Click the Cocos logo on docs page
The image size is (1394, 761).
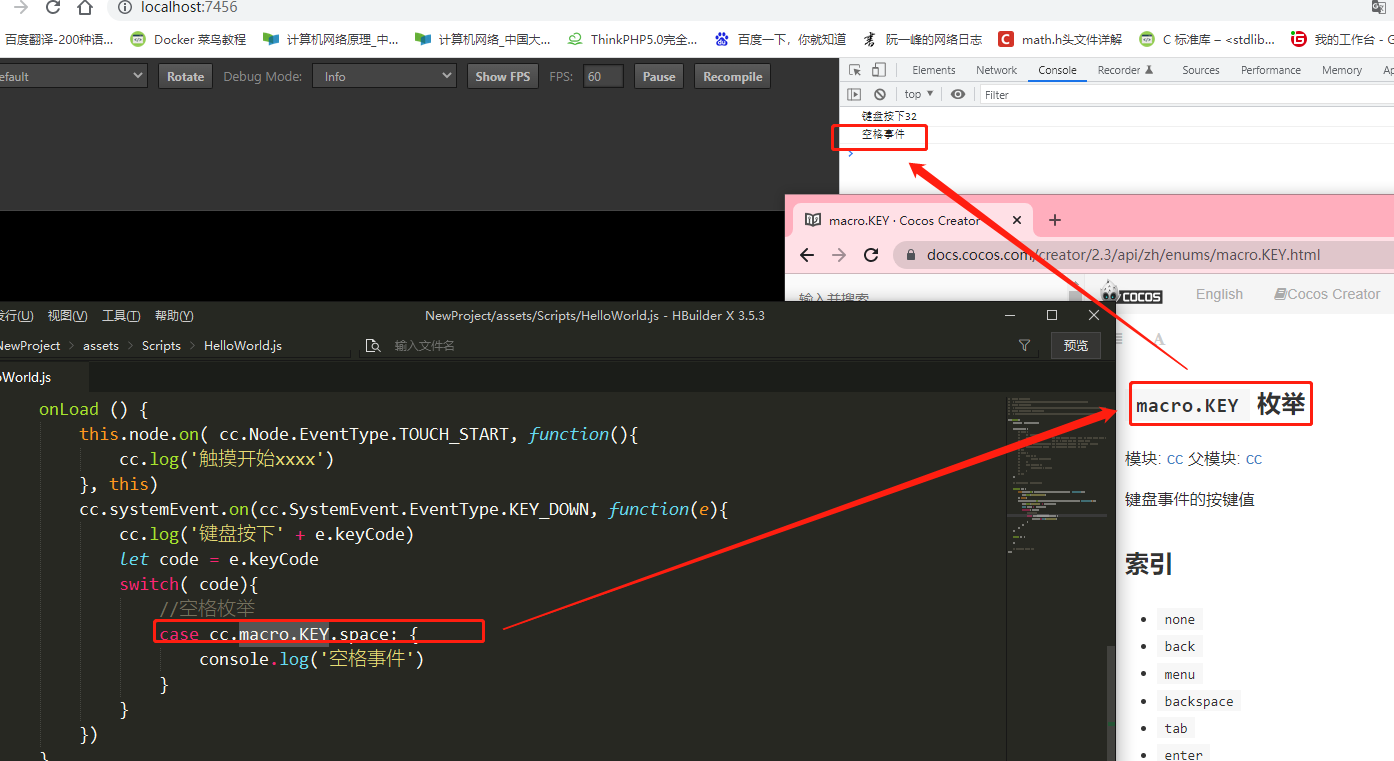point(1130,294)
